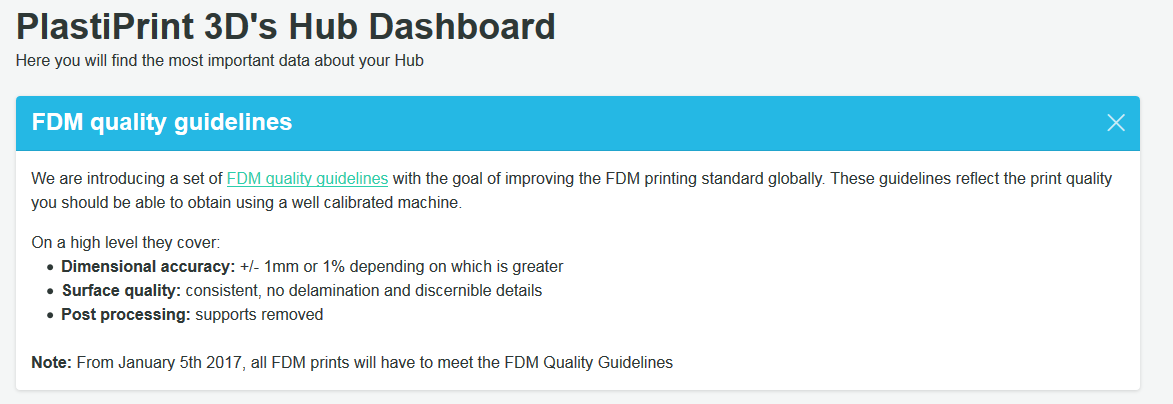The image size is (1173, 404).
Task: Click the "We are introducing a set of" text
Action: point(127,179)
